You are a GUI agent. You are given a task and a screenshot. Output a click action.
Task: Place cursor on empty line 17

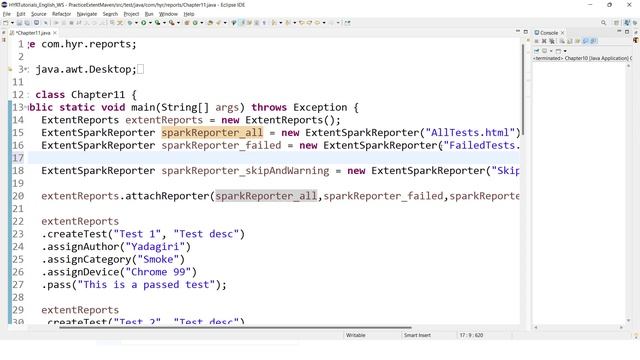click(274, 158)
